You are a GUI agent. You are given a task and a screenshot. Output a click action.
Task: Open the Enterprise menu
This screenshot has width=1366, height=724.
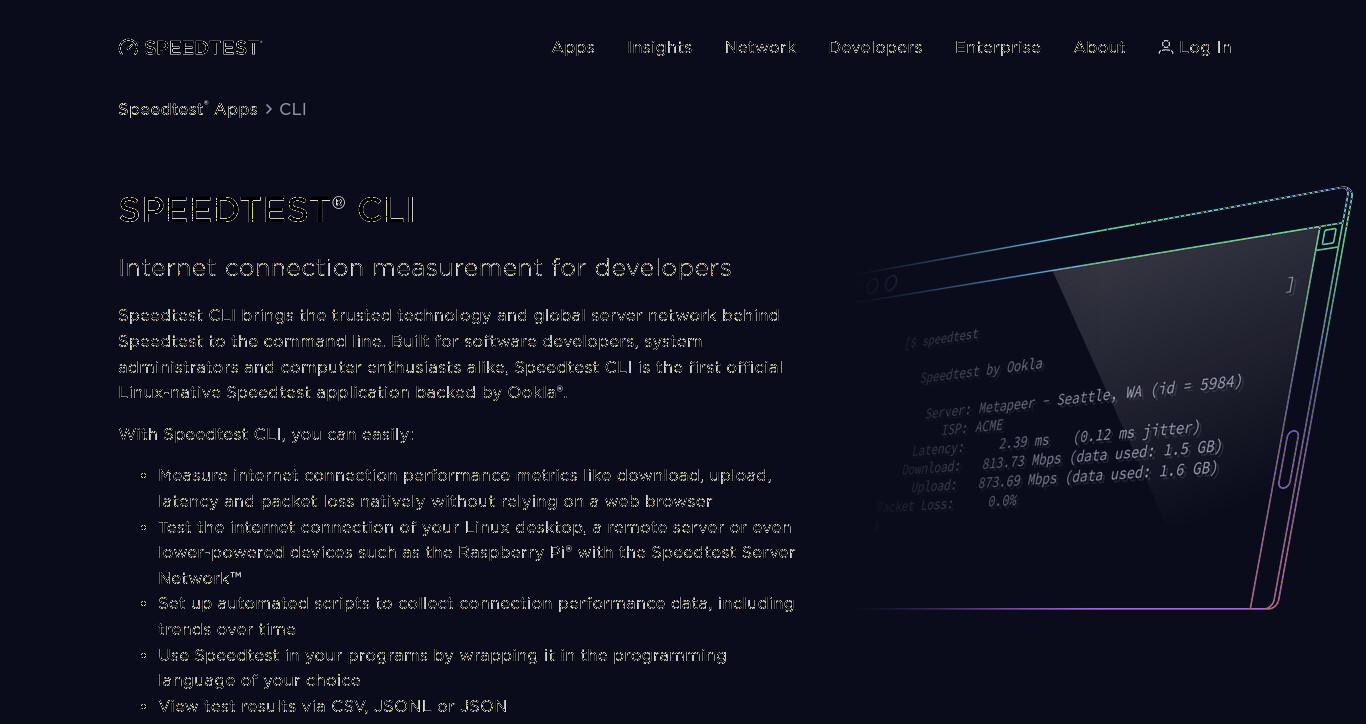pyautogui.click(x=997, y=47)
